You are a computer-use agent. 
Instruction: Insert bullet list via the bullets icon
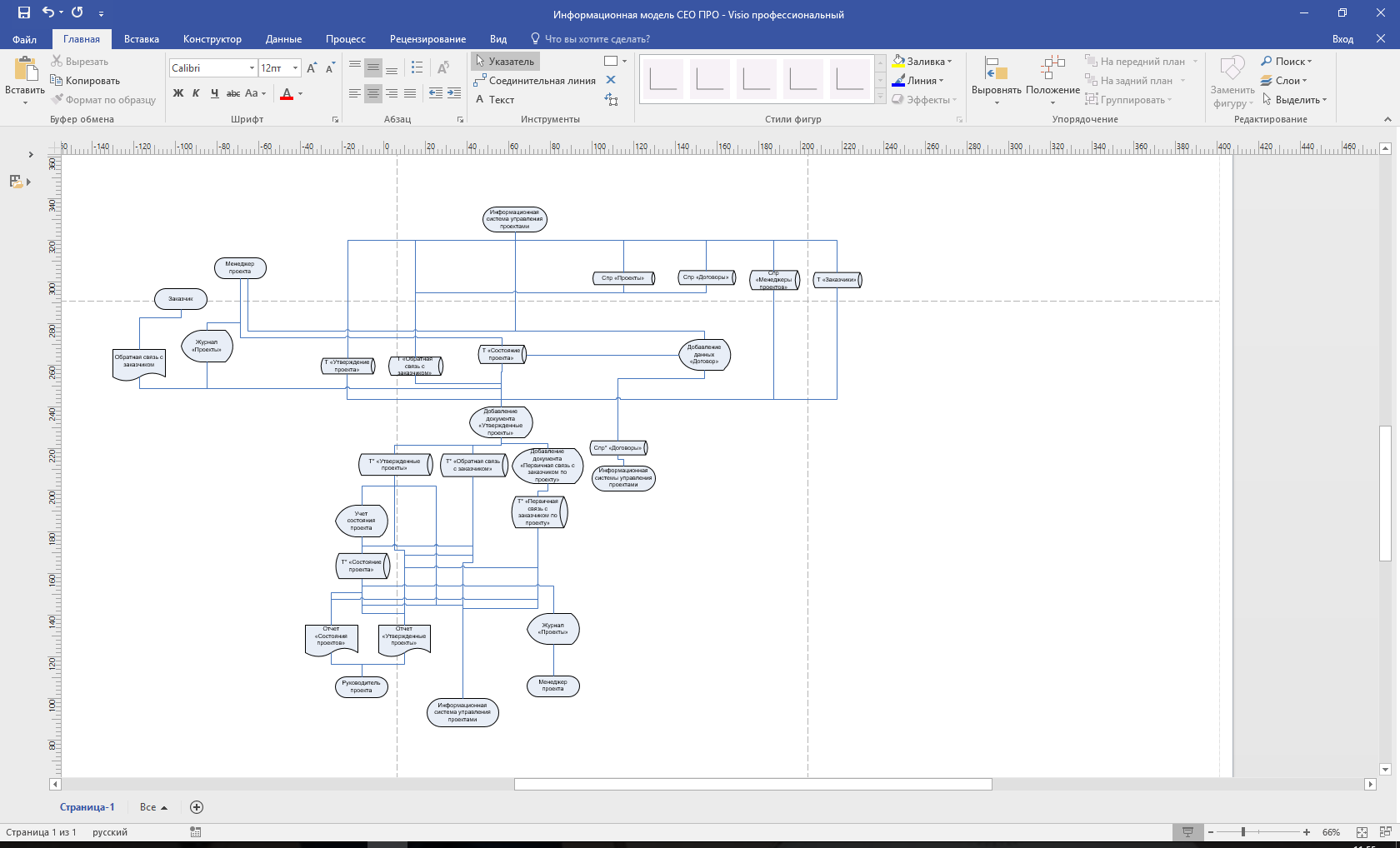point(417,67)
